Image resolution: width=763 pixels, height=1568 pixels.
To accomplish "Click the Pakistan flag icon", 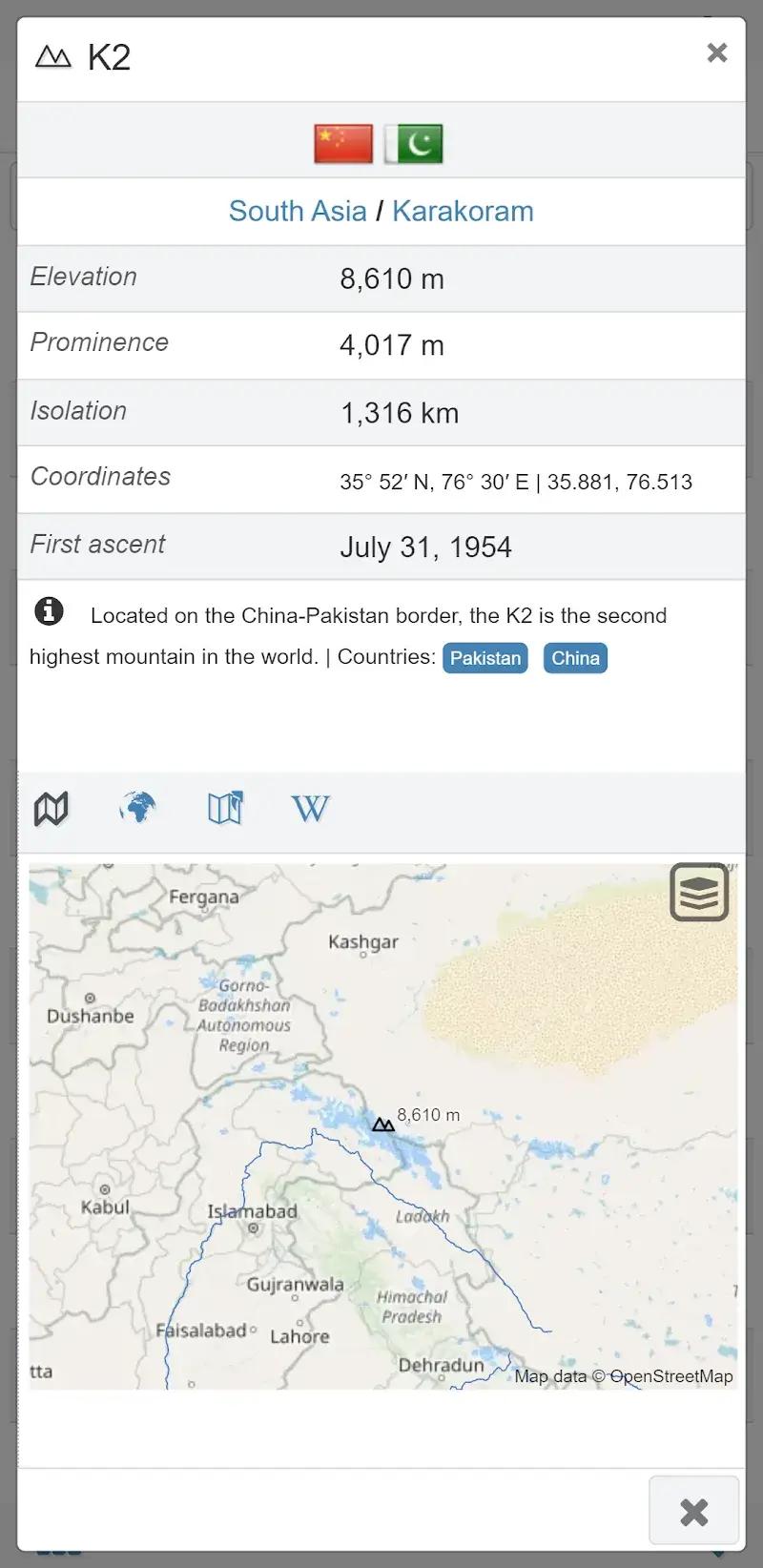I will (x=412, y=143).
